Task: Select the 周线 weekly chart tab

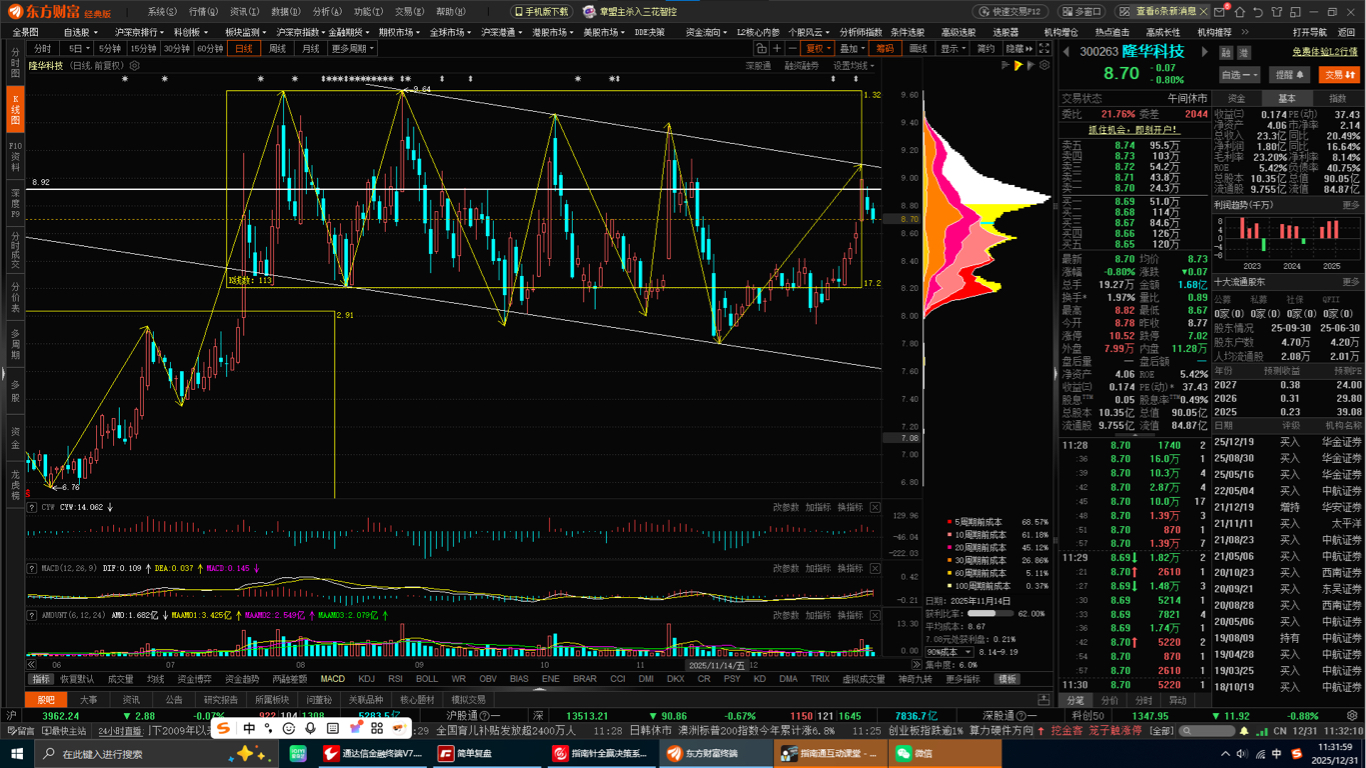Action: [277, 48]
